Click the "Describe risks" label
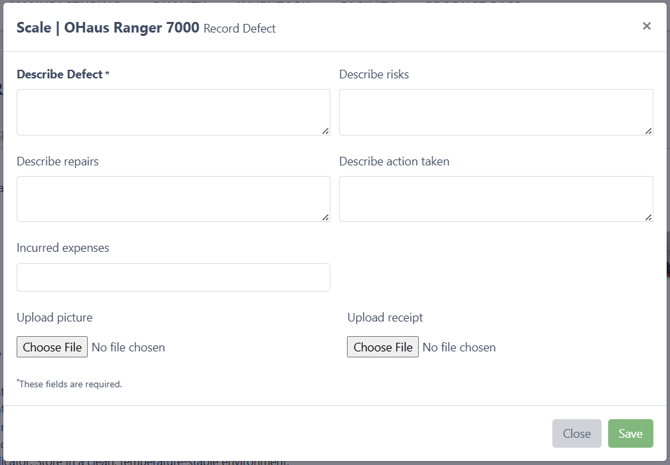This screenshot has height=465, width=670. pos(374,74)
